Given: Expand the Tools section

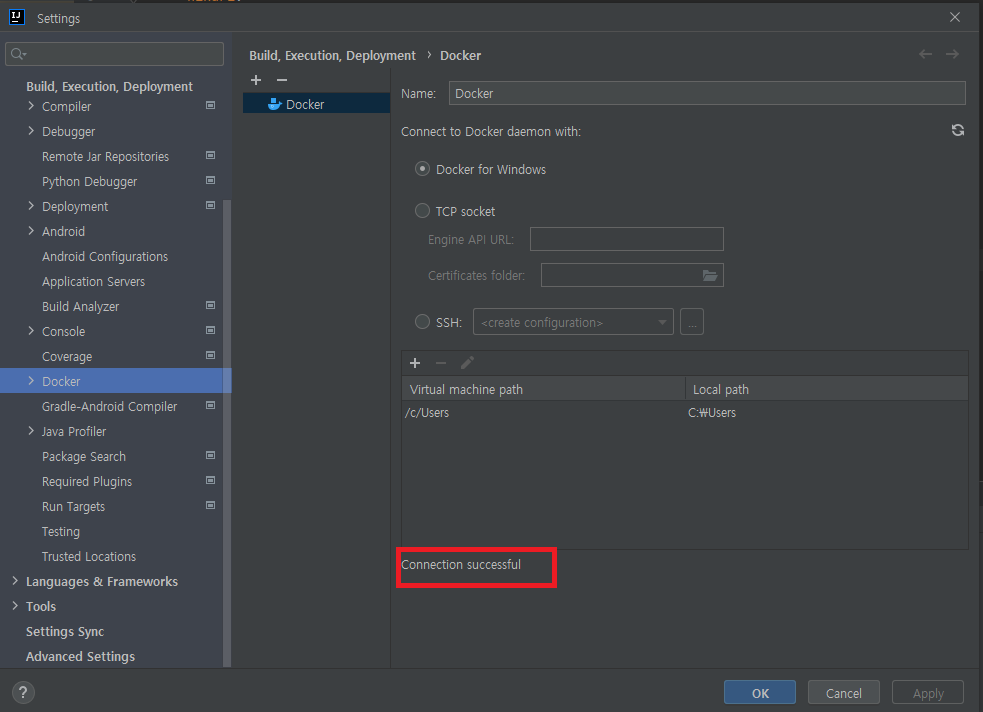Looking at the screenshot, I should click(15, 606).
